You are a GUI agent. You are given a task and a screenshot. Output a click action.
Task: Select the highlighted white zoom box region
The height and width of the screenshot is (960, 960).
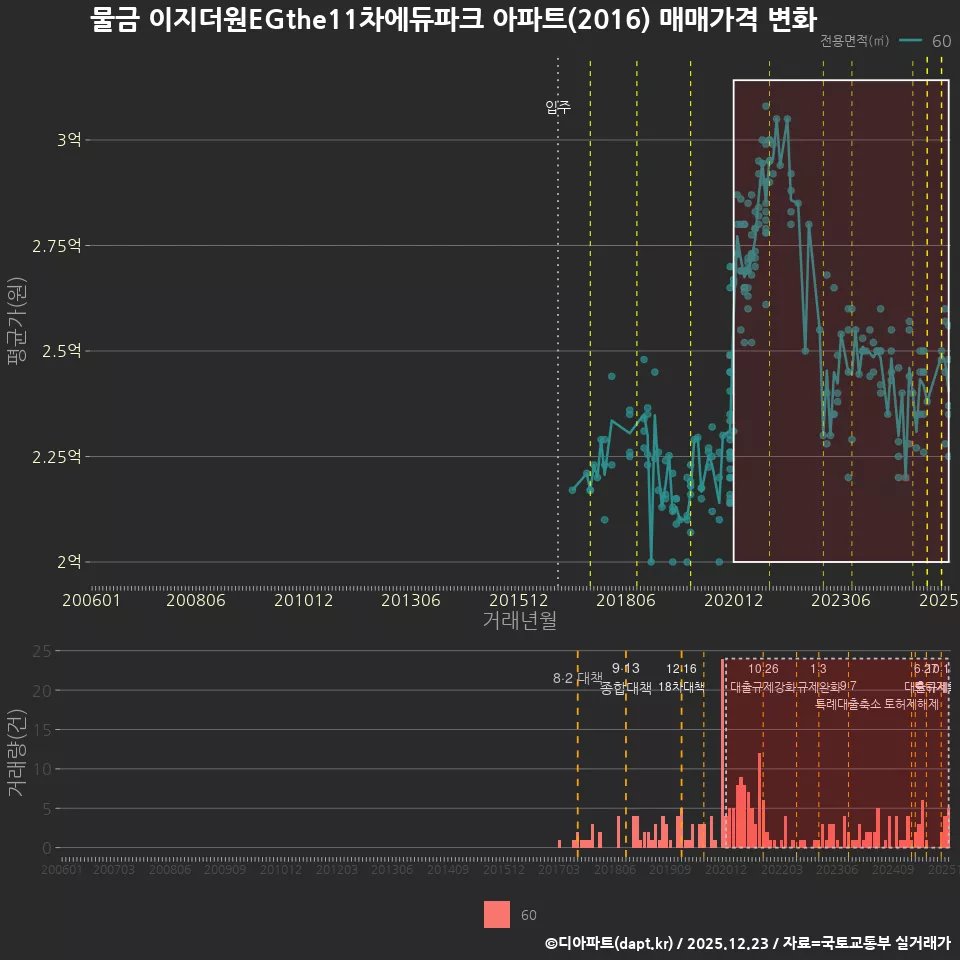point(840,320)
